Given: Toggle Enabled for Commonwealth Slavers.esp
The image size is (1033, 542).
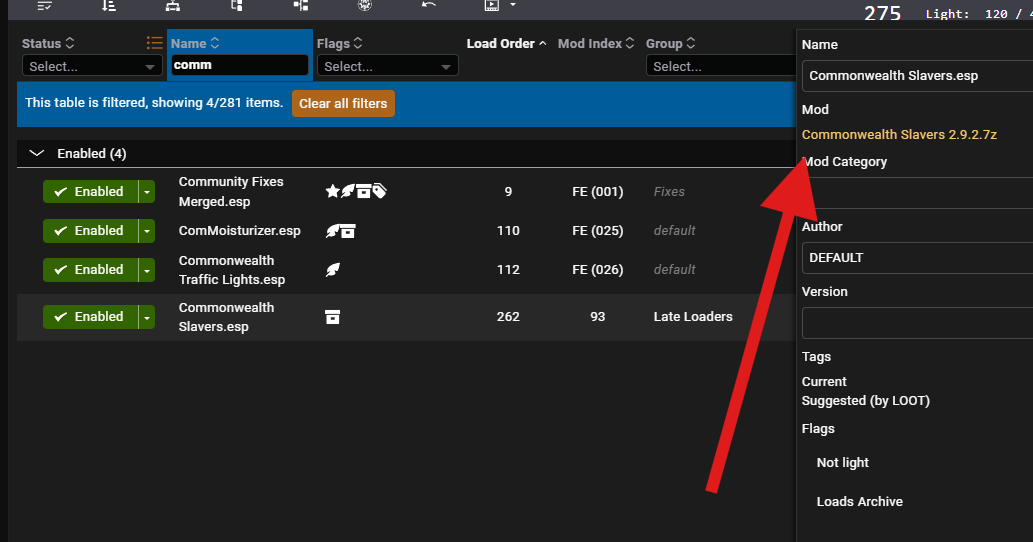Looking at the screenshot, I should (x=91, y=317).
